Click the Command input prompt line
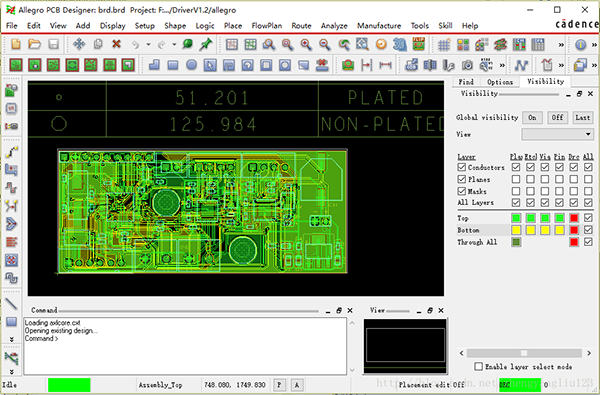Screen dimensions: 600x395 pos(41,339)
